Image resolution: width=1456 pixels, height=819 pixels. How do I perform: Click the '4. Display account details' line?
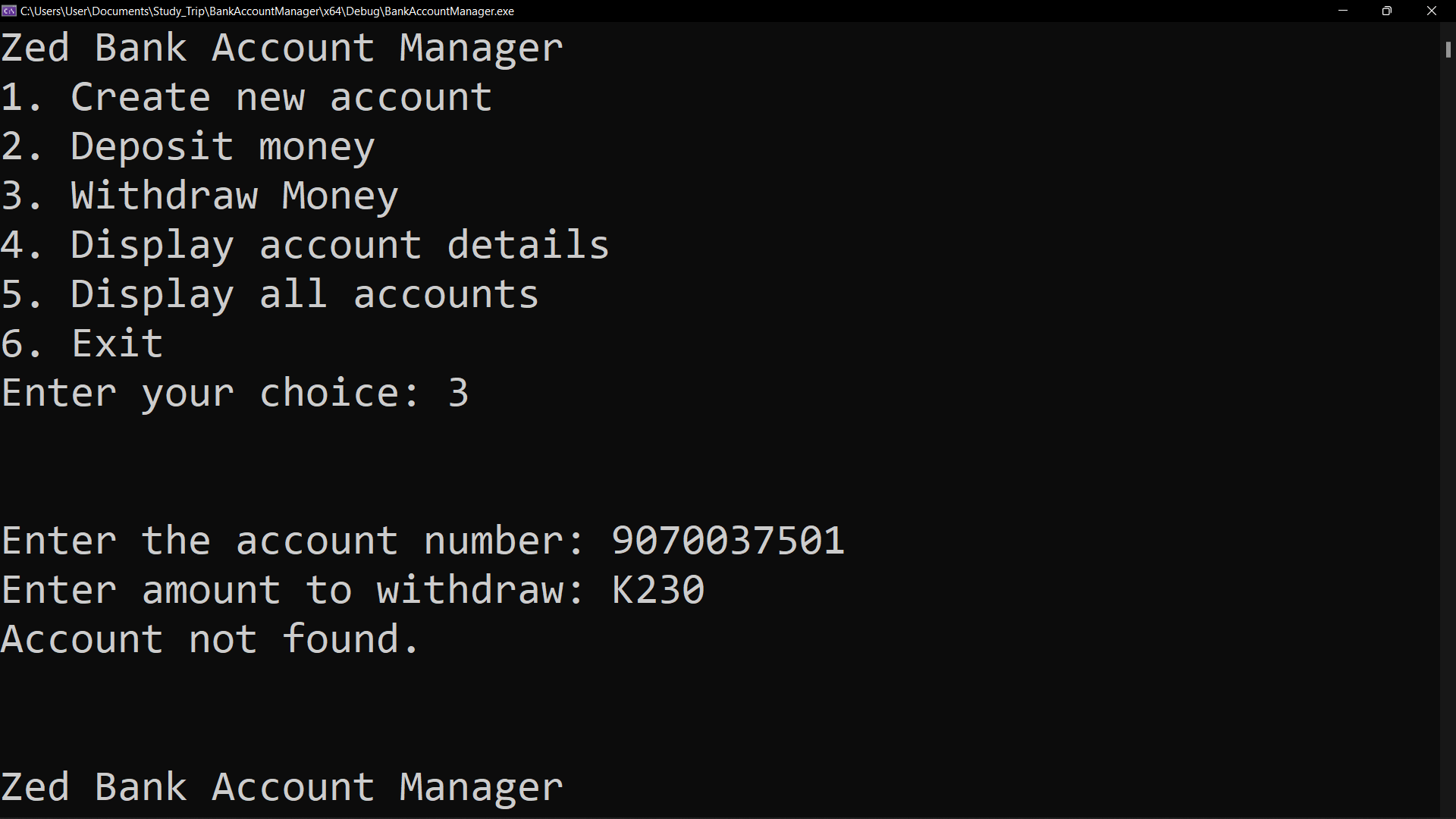305,245
